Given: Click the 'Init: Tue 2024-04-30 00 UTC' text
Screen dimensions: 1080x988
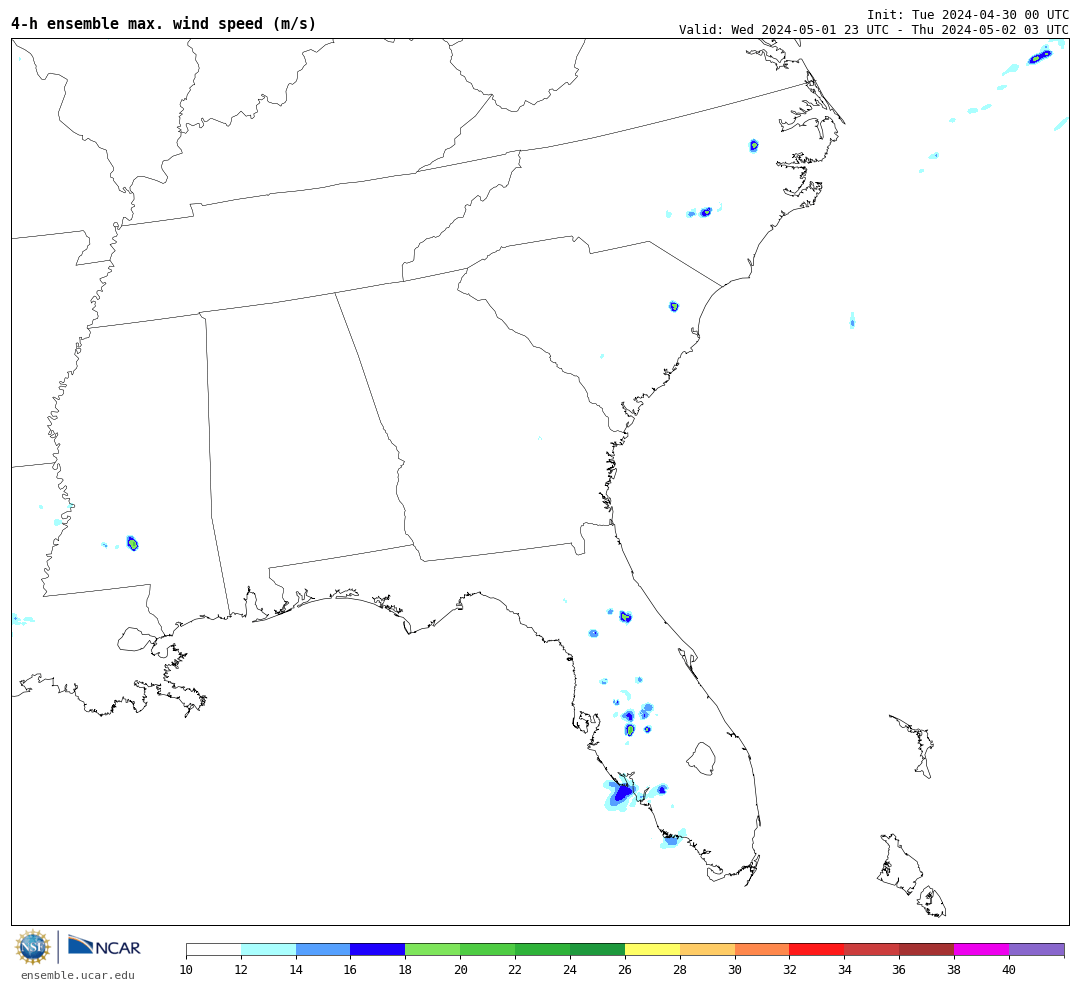Looking at the screenshot, I should pyautogui.click(x=968, y=14).
